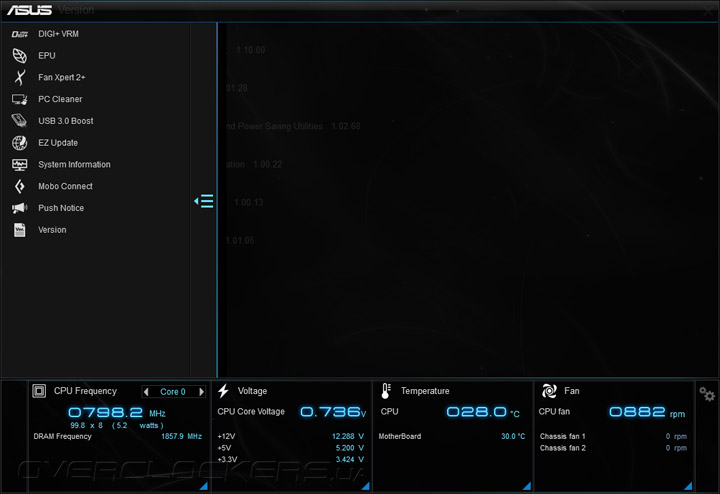Click the EZ Update globe icon
Image resolution: width=720 pixels, height=494 pixels.
(19, 143)
